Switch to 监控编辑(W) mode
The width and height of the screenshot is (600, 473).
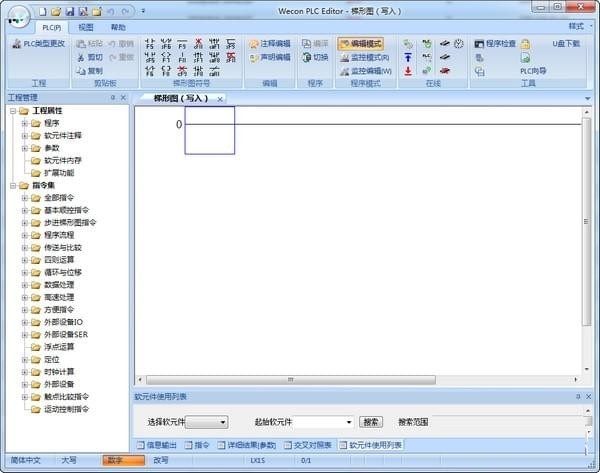click(x=366, y=71)
